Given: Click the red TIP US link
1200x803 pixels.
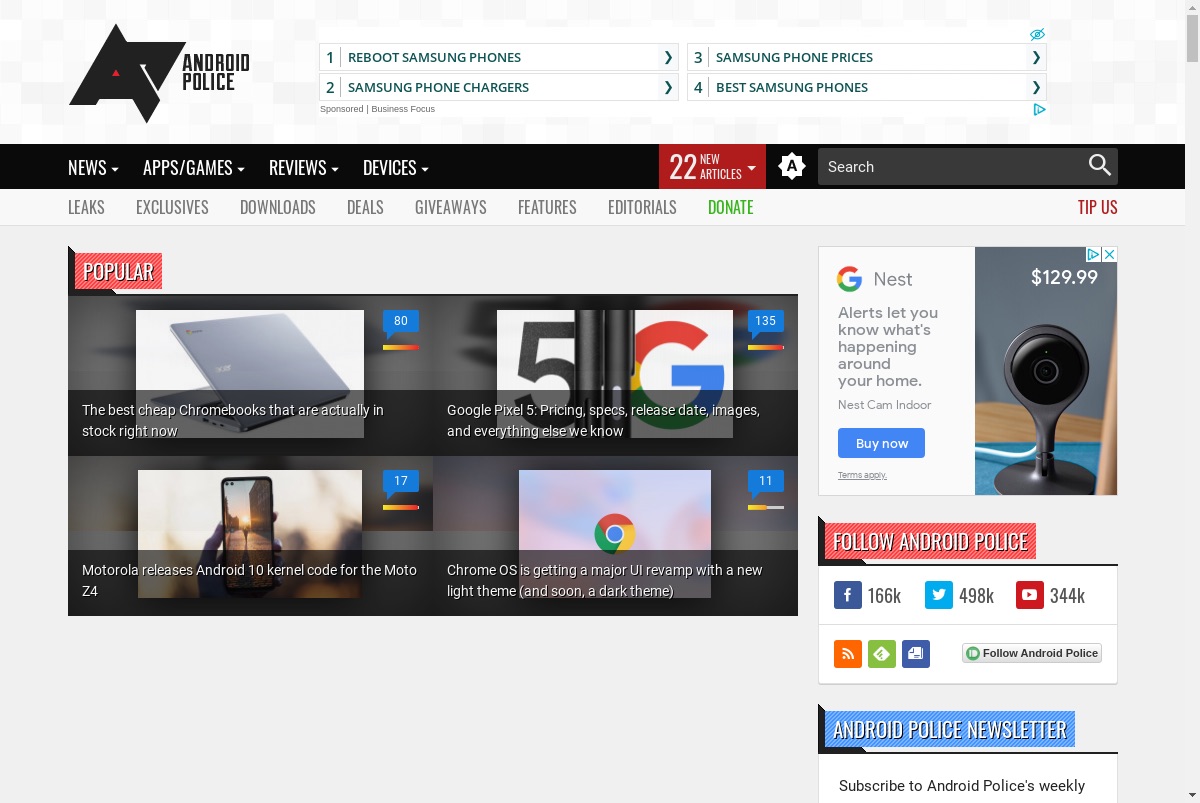Looking at the screenshot, I should point(1098,207).
